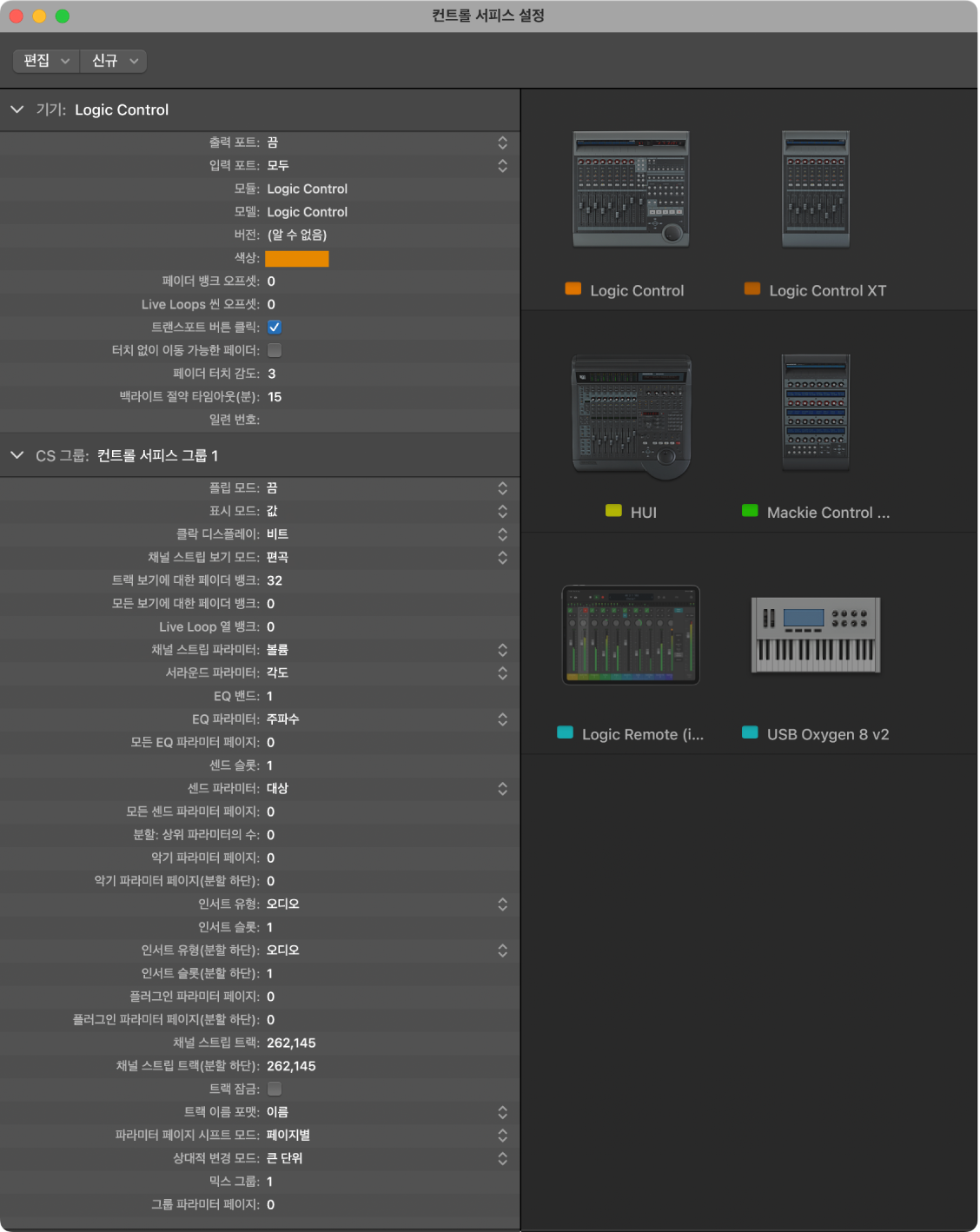
Task: Open the EQ 파라미터 popup menu
Action: point(502,719)
